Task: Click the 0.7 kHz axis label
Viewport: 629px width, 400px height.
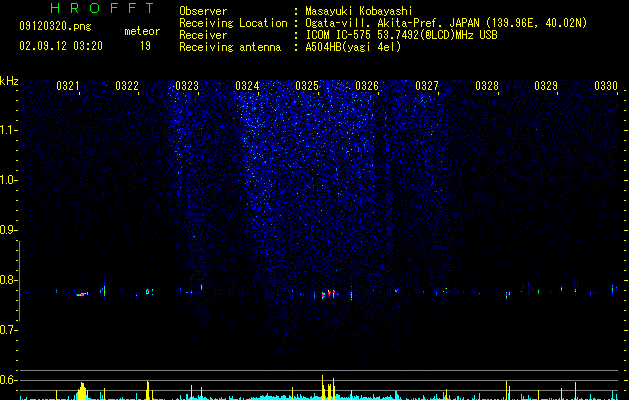Action: point(8,330)
